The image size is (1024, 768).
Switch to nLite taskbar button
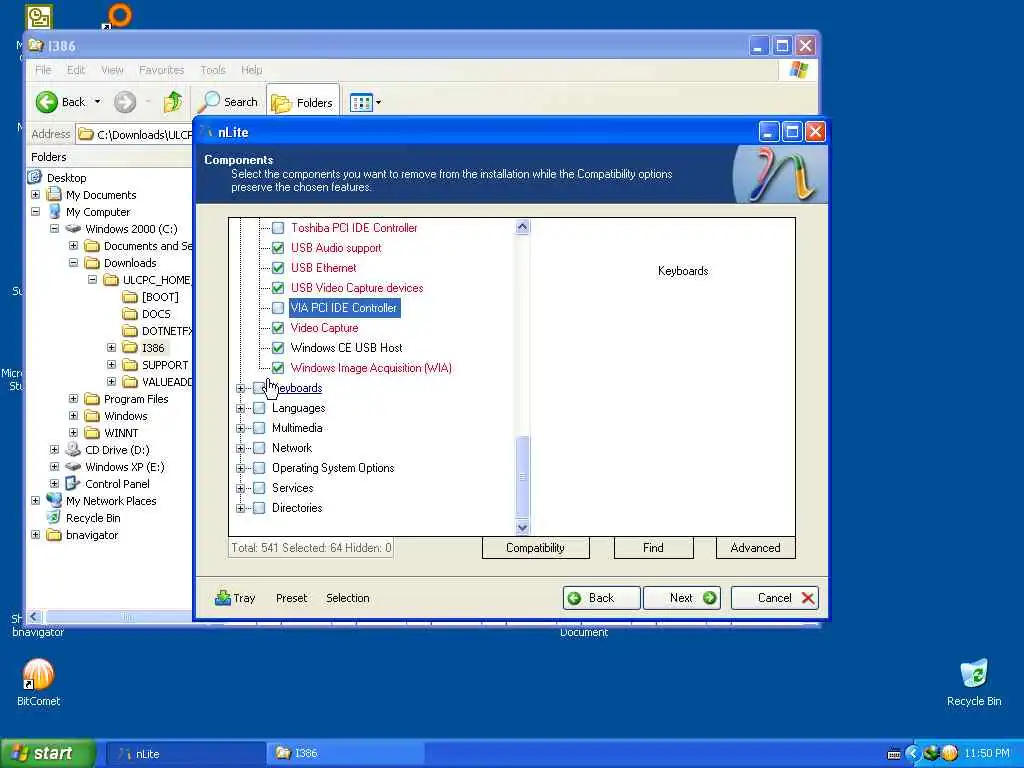pyautogui.click(x=185, y=754)
